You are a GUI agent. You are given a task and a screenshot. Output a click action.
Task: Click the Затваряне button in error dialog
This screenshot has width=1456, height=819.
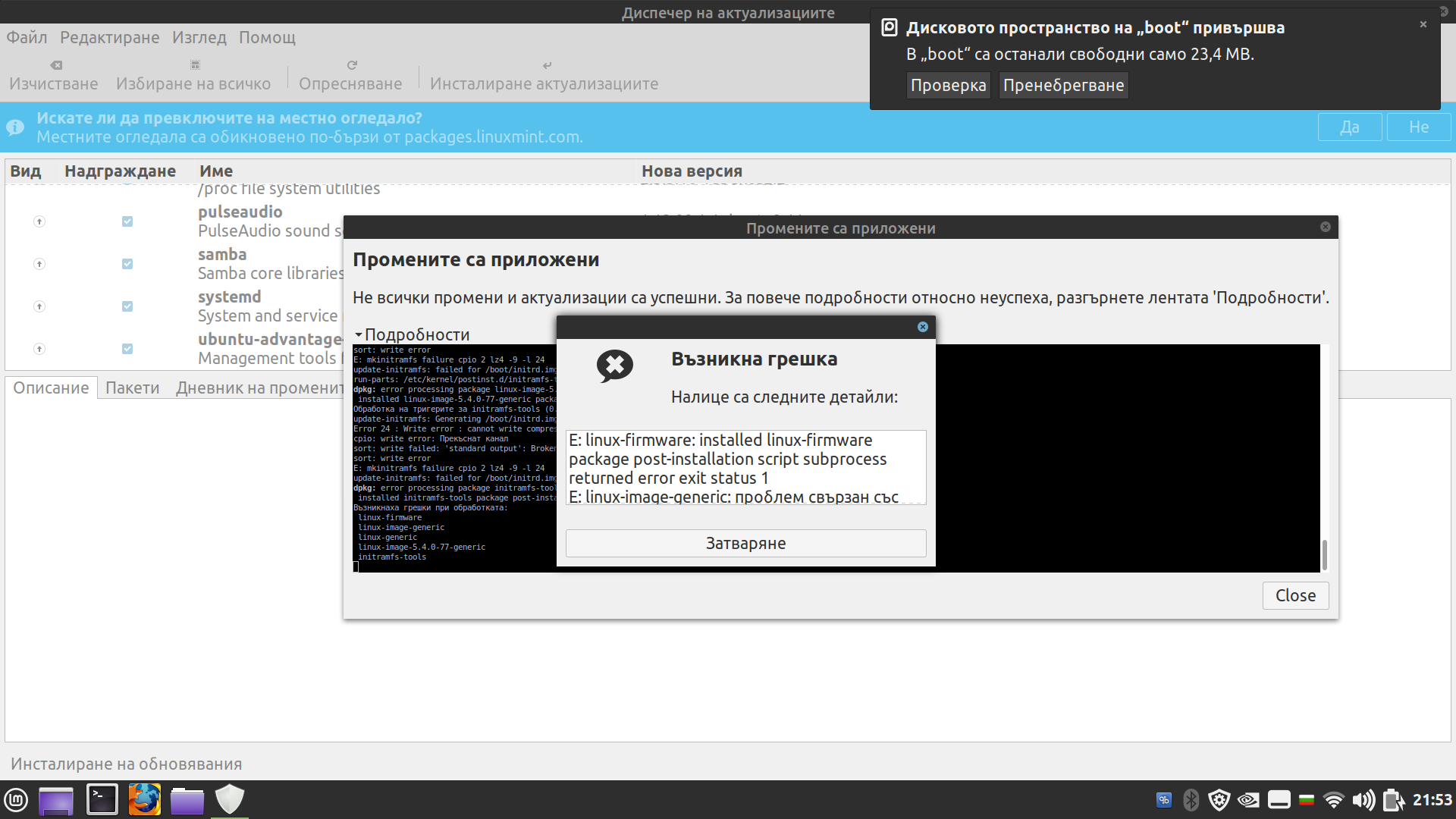745,543
